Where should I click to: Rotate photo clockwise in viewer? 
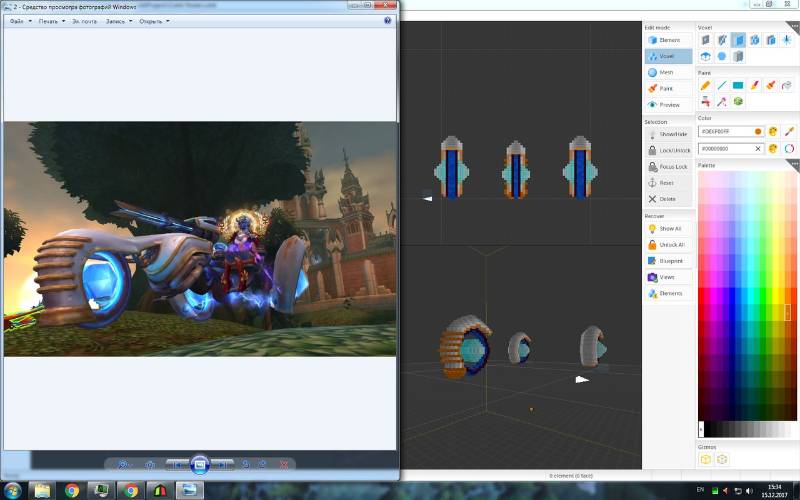(x=263, y=465)
